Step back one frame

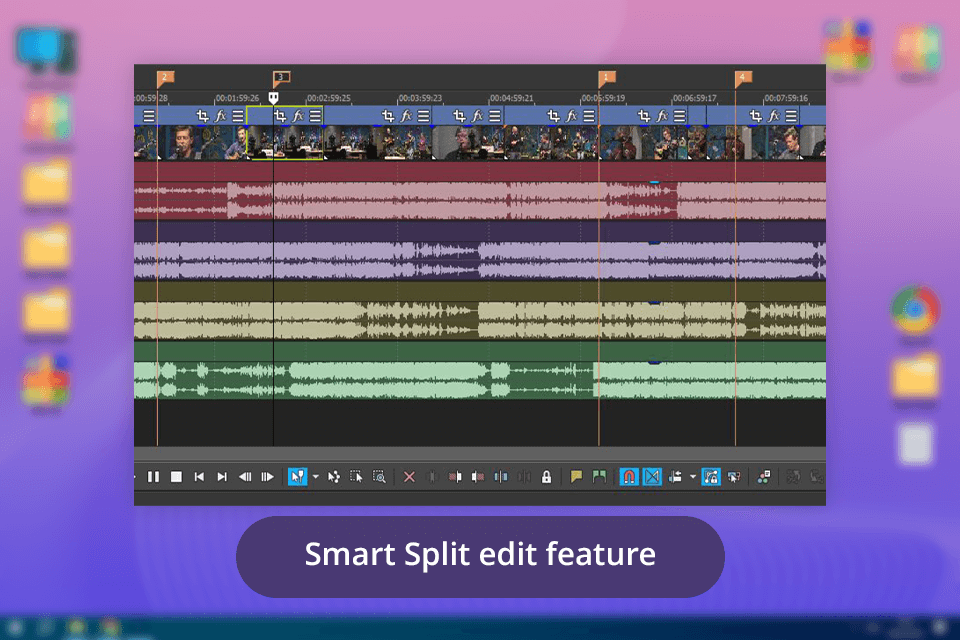point(245,476)
